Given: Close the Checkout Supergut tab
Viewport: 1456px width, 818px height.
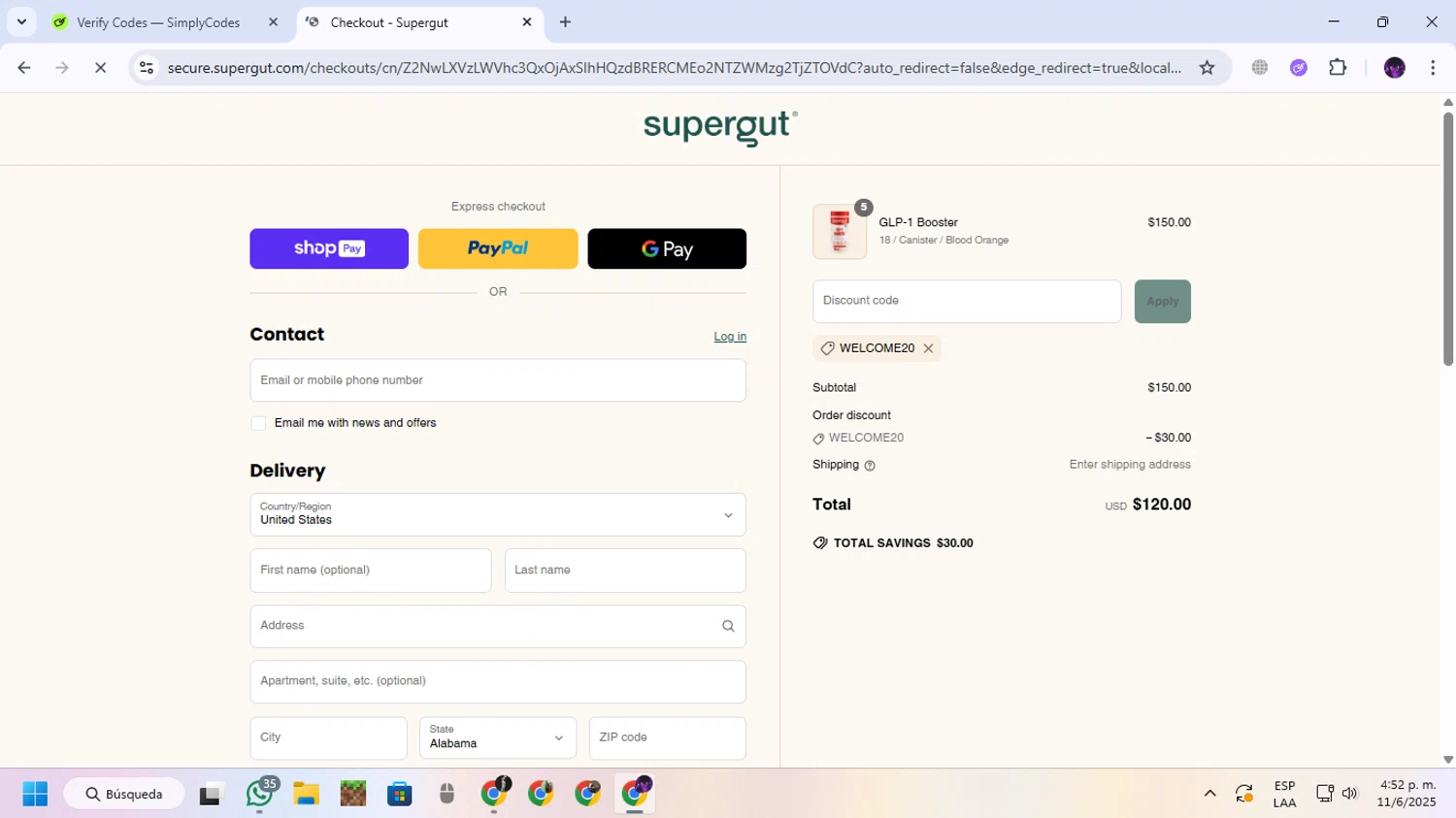Looking at the screenshot, I should [x=527, y=22].
